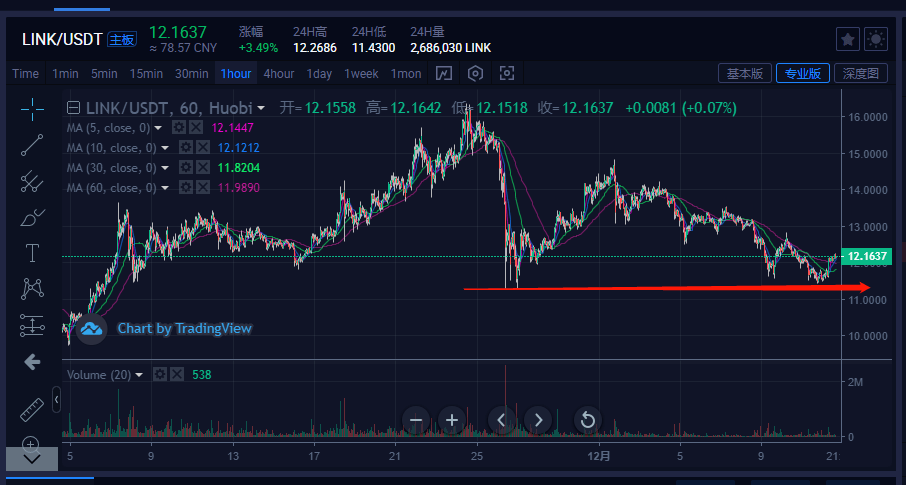Open the indicators chart icon

click(444, 73)
